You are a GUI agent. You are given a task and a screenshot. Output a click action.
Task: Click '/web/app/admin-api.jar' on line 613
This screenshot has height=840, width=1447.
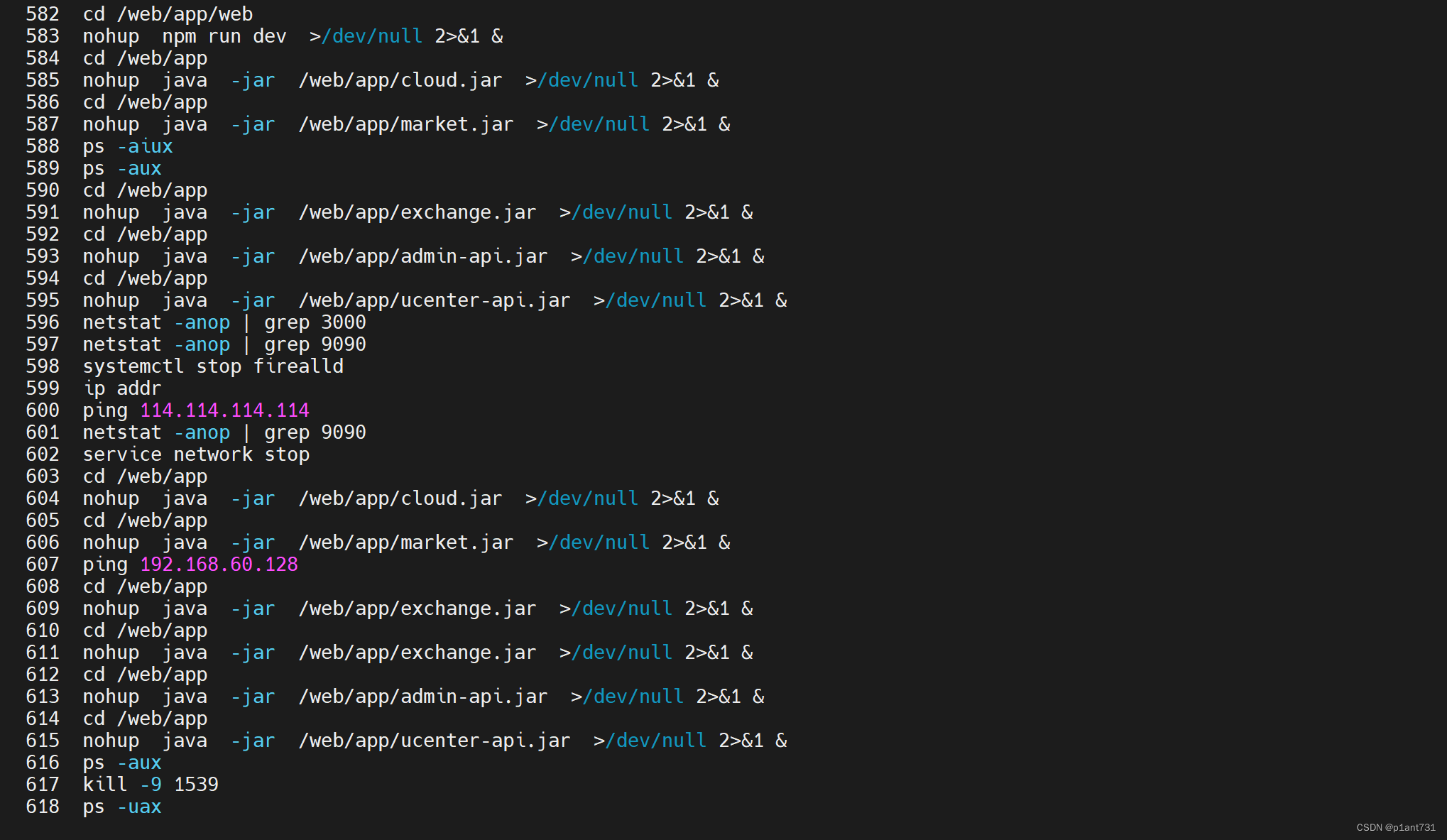(x=423, y=697)
